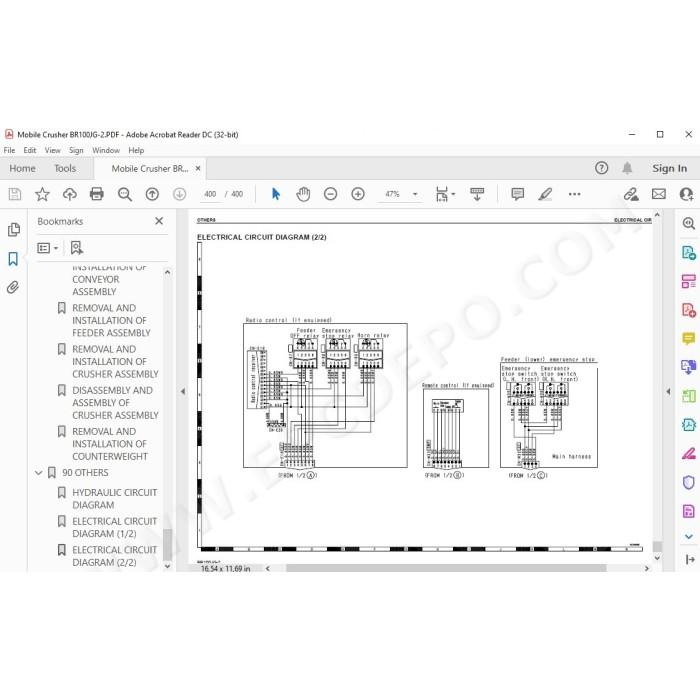This screenshot has height=700, width=700.
Task: Click the share link icon
Action: pyautogui.click(x=631, y=194)
